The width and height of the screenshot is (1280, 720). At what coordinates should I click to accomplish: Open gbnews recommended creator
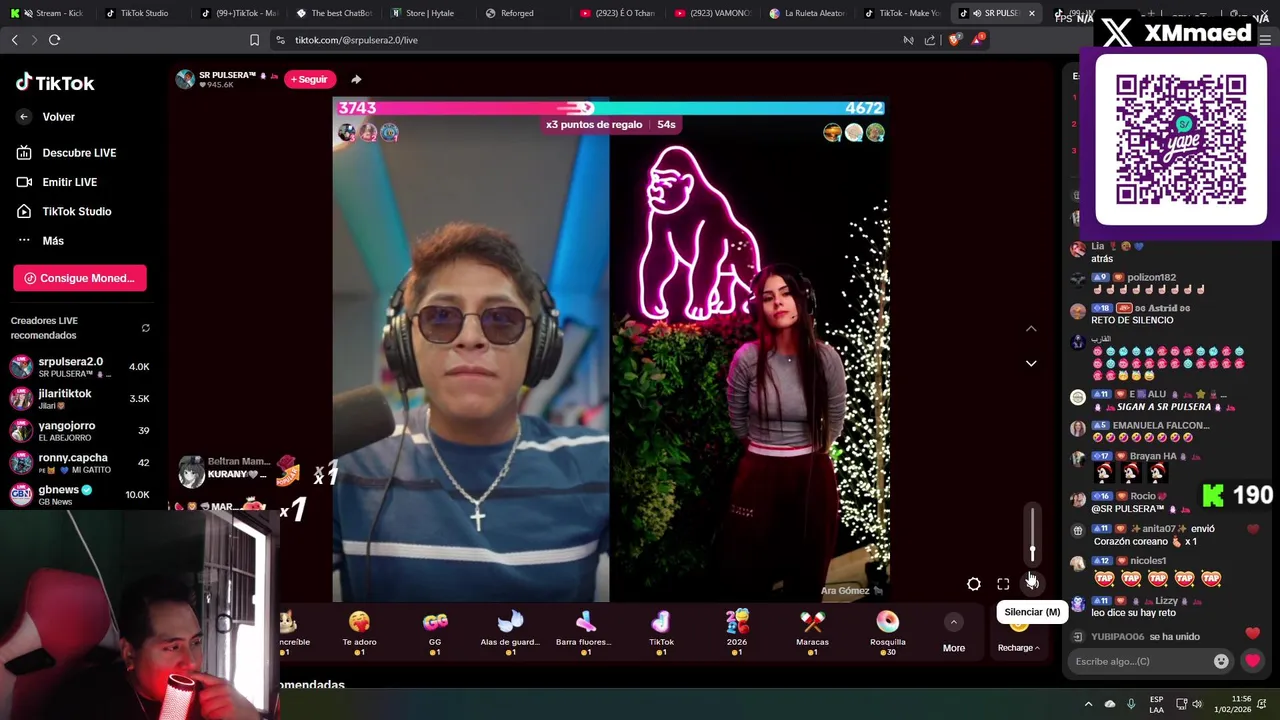coord(80,494)
